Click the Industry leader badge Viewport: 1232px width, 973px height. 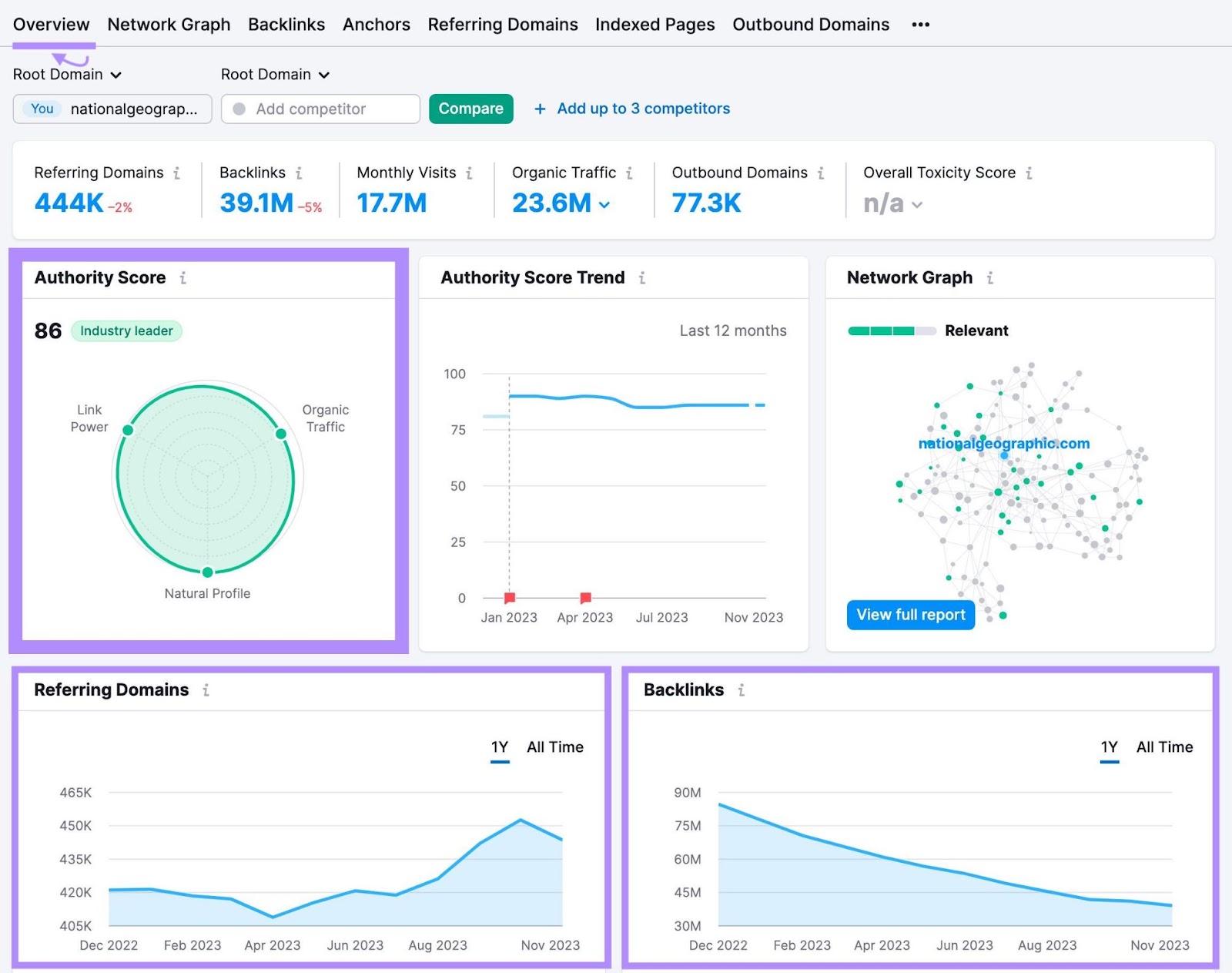(x=126, y=331)
